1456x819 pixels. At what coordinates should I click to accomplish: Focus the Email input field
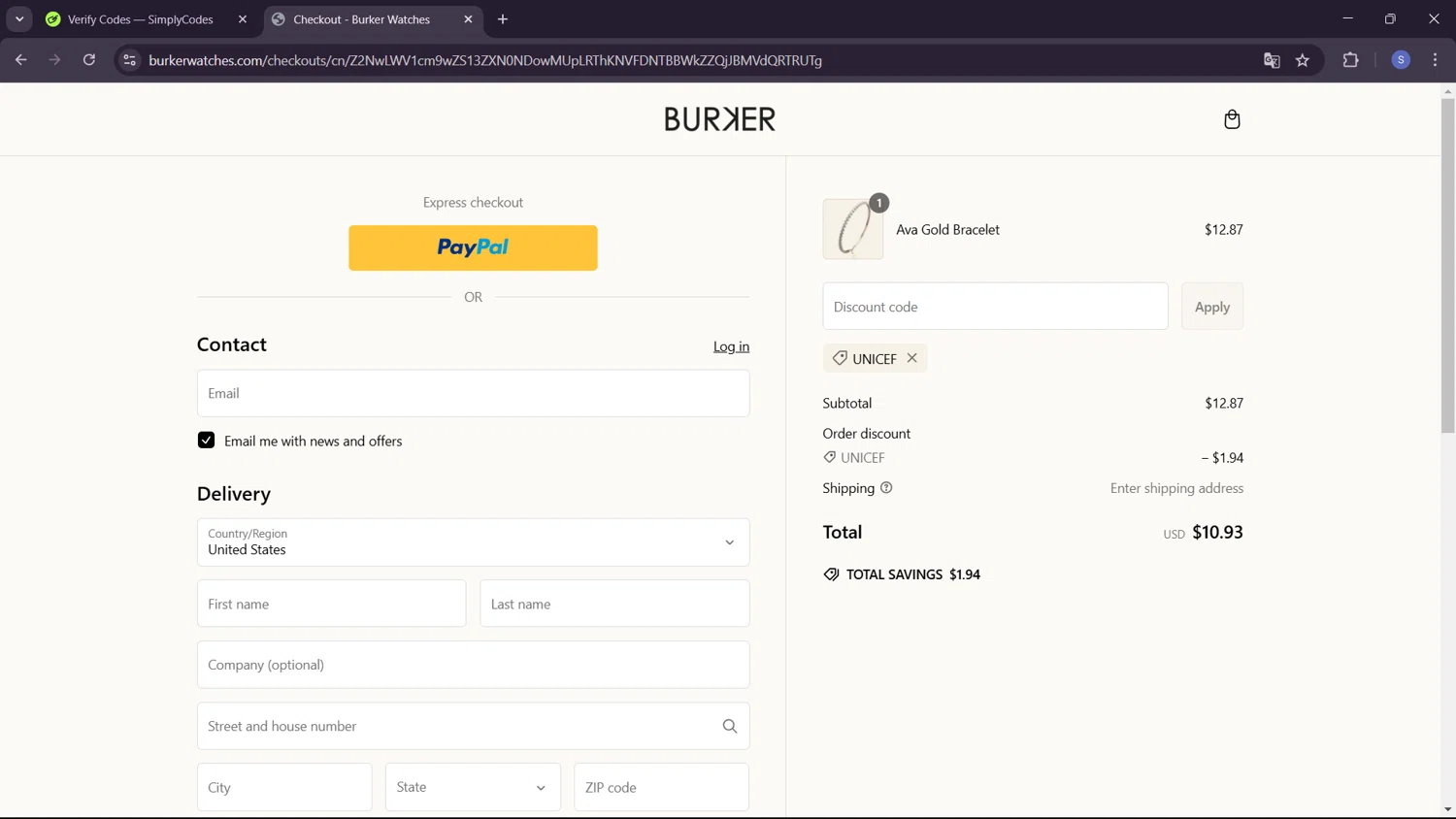click(473, 393)
